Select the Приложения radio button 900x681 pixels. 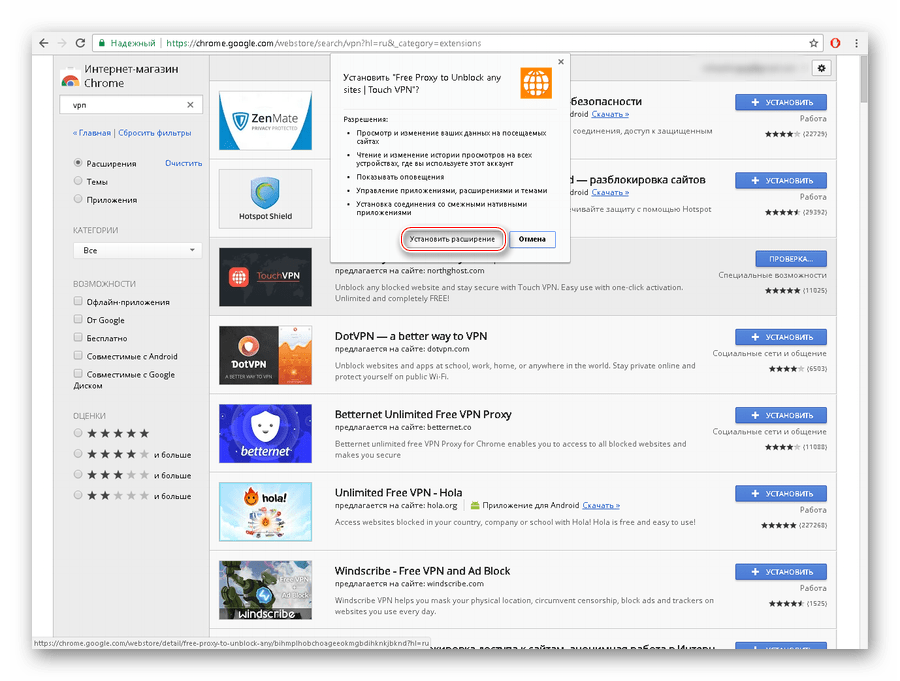[x=78, y=199]
